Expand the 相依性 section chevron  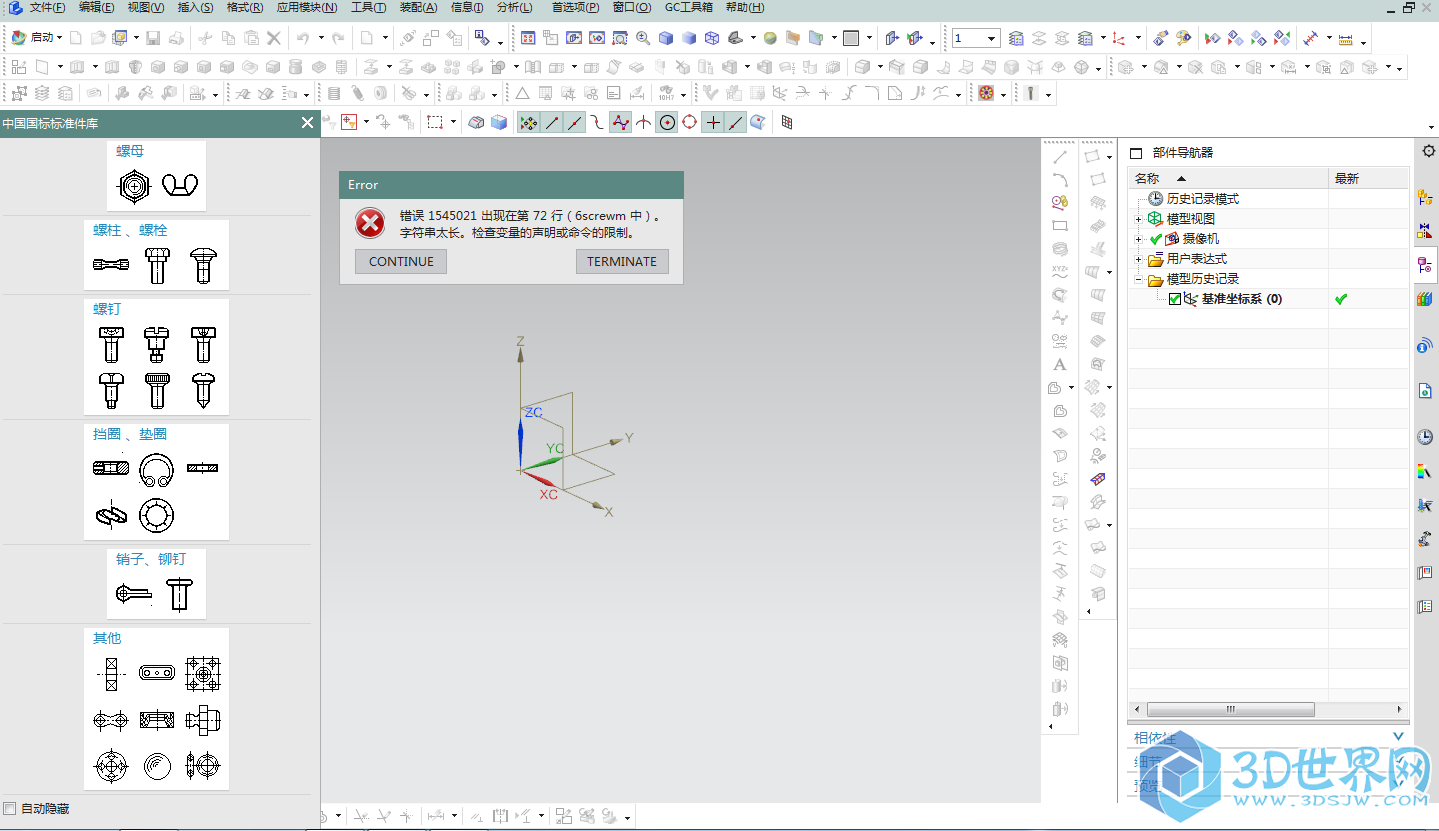pos(1398,737)
